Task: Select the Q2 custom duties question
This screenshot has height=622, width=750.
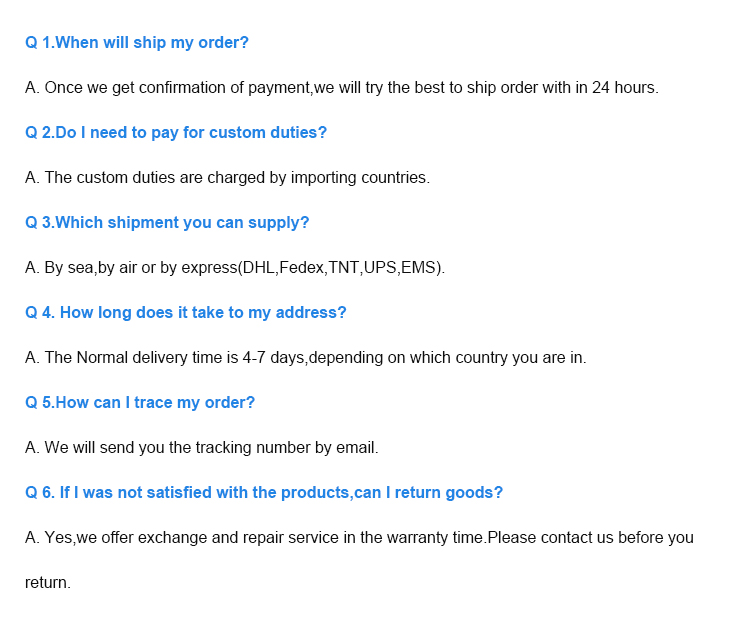Action: point(176,133)
